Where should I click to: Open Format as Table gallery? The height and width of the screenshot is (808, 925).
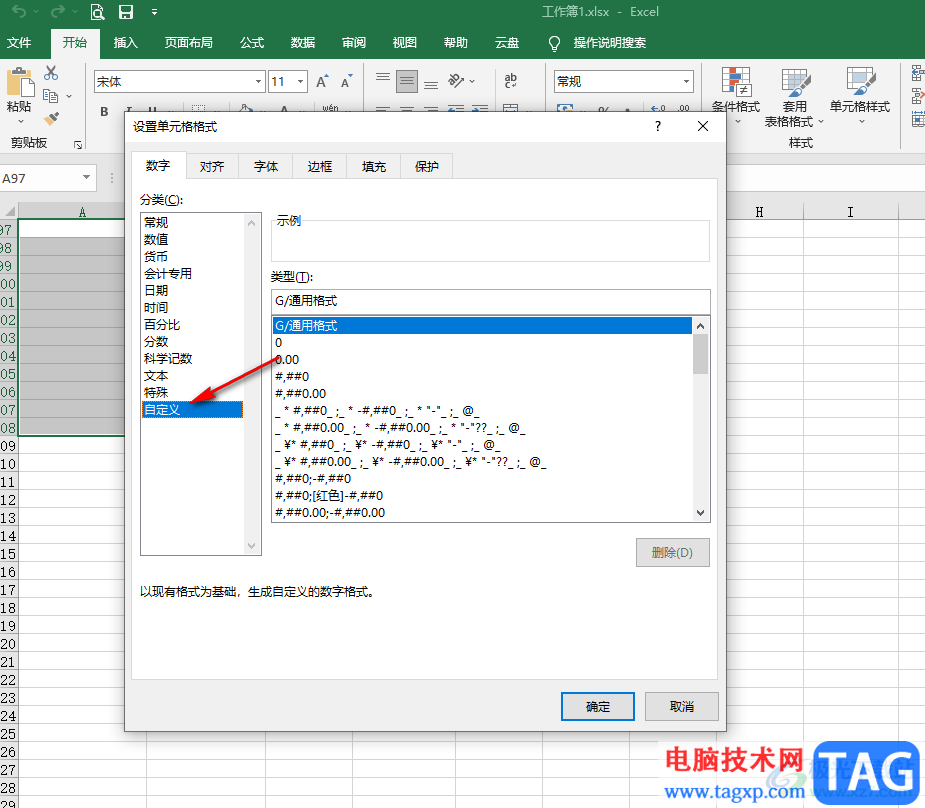coord(794,98)
